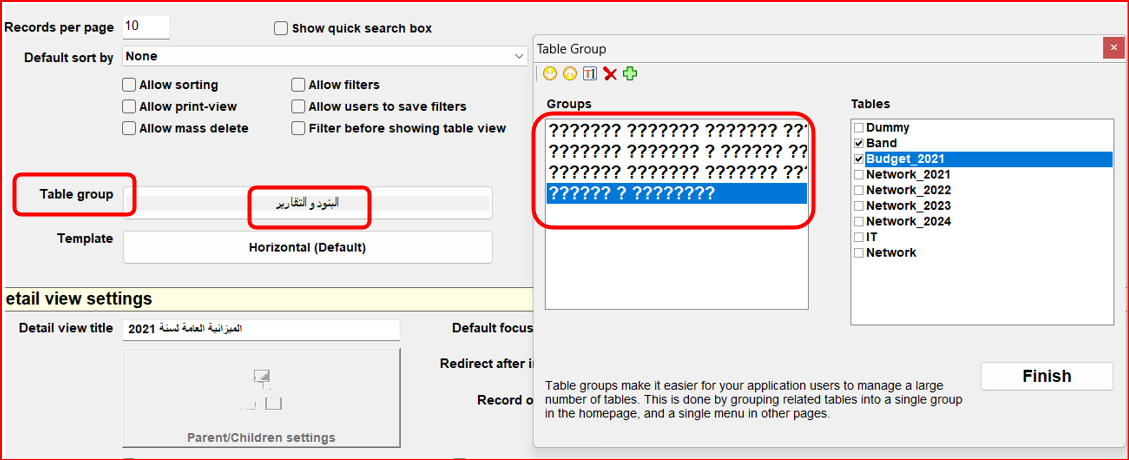
Task: Select the Network_2023 table name
Action: pyautogui.click(x=908, y=206)
